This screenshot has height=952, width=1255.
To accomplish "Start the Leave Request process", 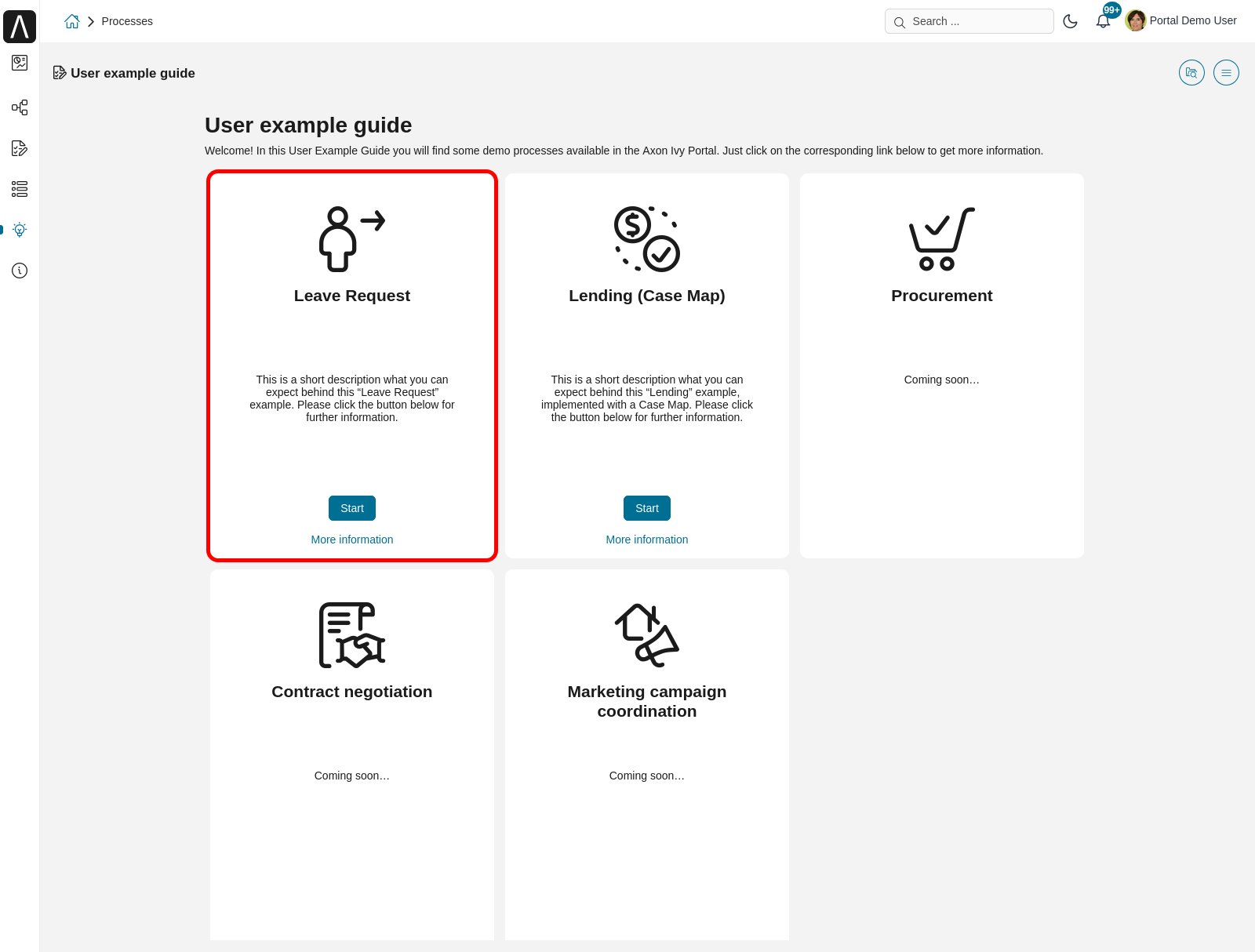I will click(x=351, y=508).
